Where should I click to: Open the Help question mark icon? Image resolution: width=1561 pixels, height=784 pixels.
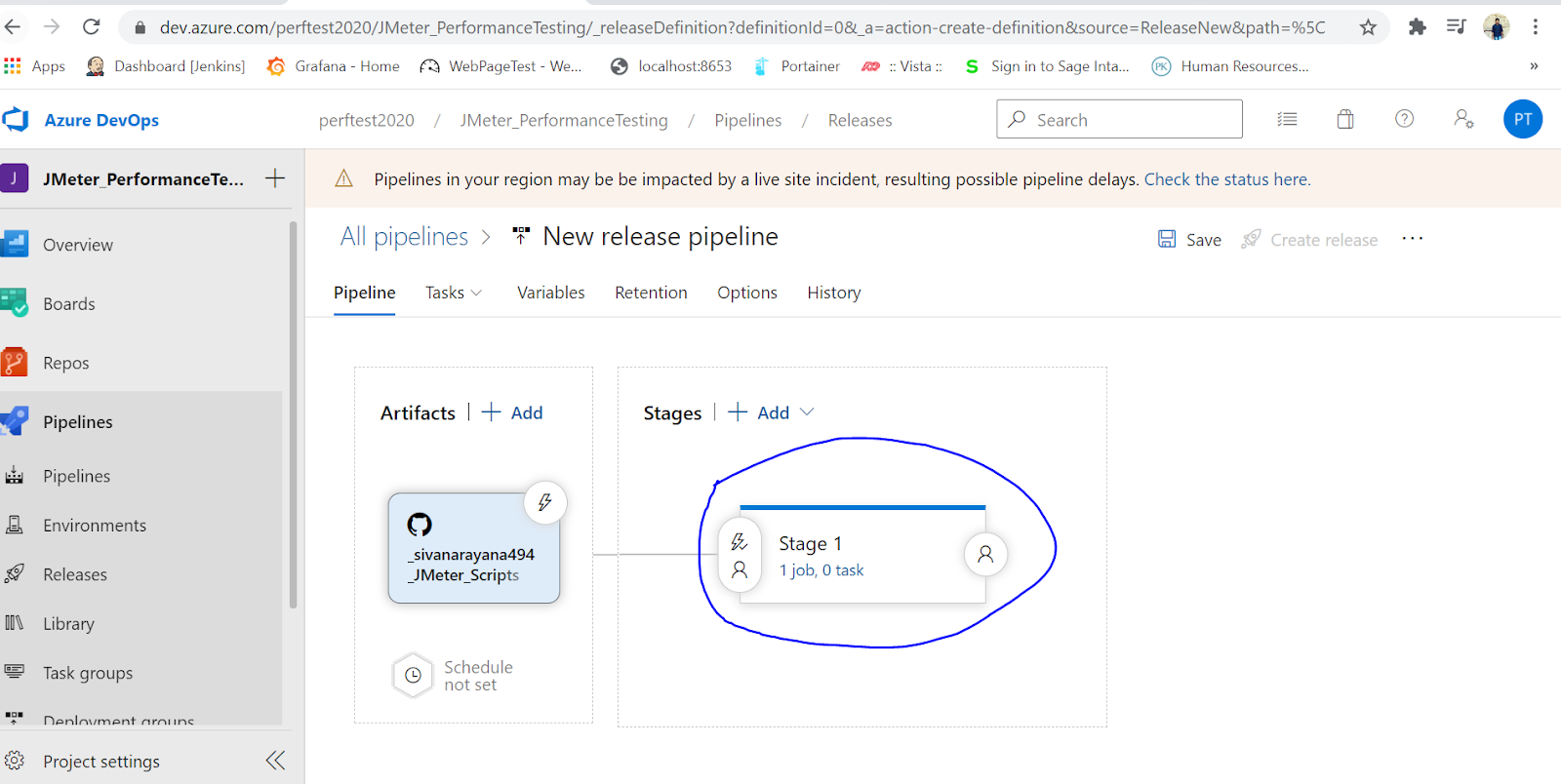pos(1404,119)
